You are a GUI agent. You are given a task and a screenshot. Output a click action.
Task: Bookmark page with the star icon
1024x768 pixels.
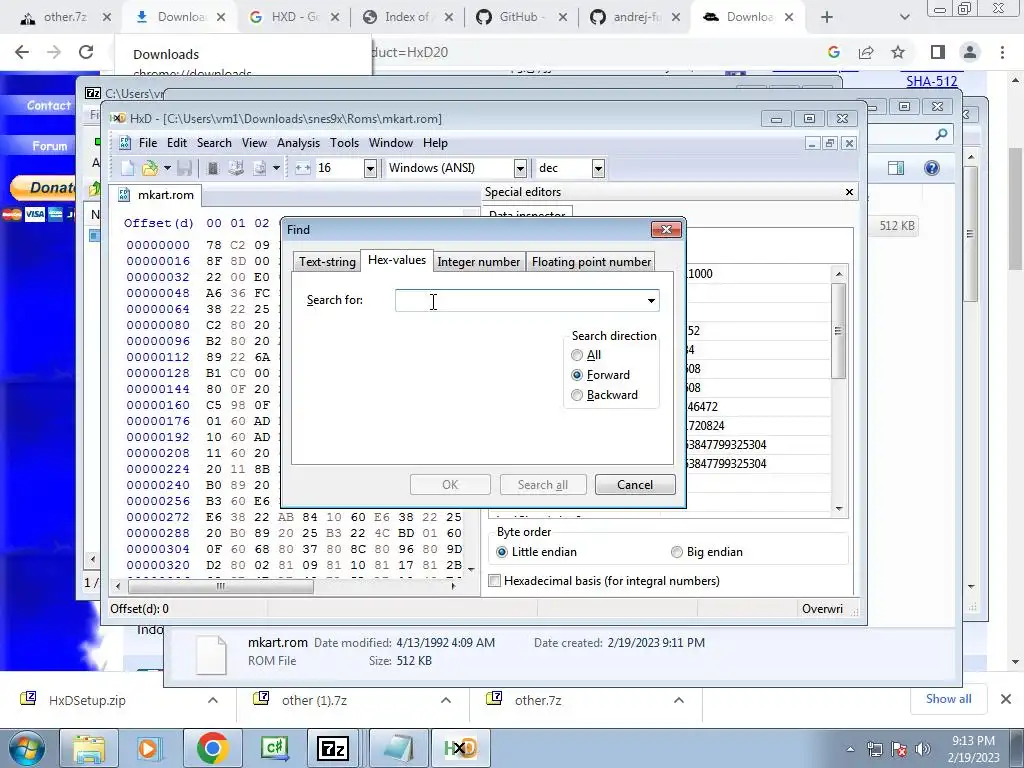(x=899, y=52)
